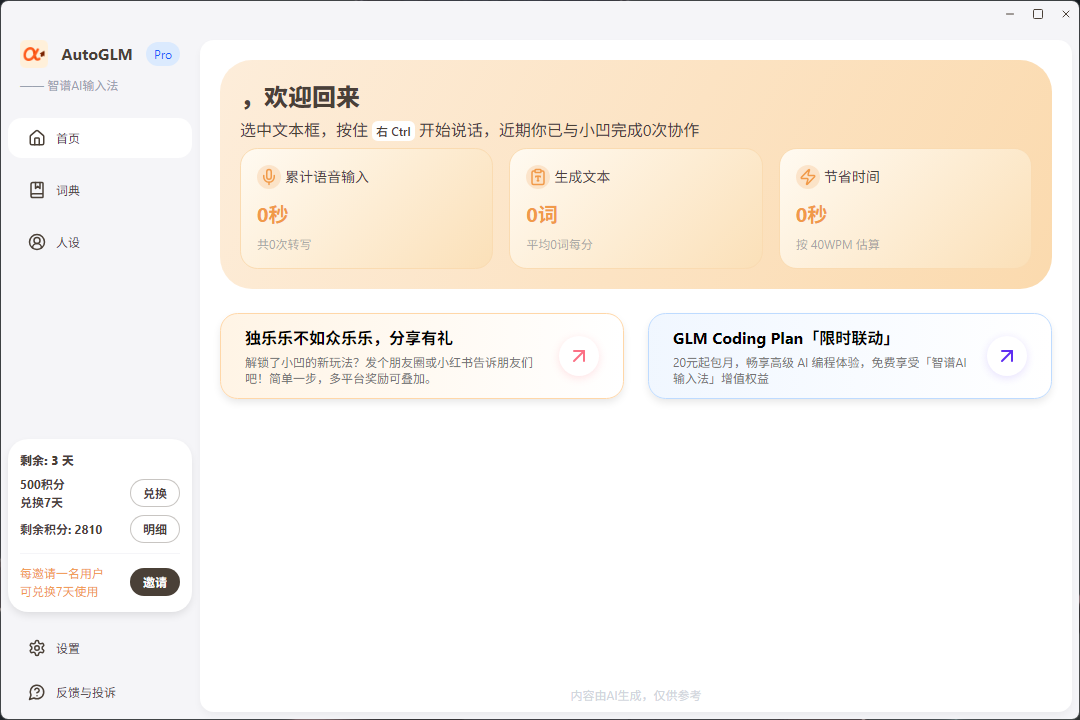The height and width of the screenshot is (720, 1080).
Task: Click the 生成文本 0词 value
Action: 542,215
